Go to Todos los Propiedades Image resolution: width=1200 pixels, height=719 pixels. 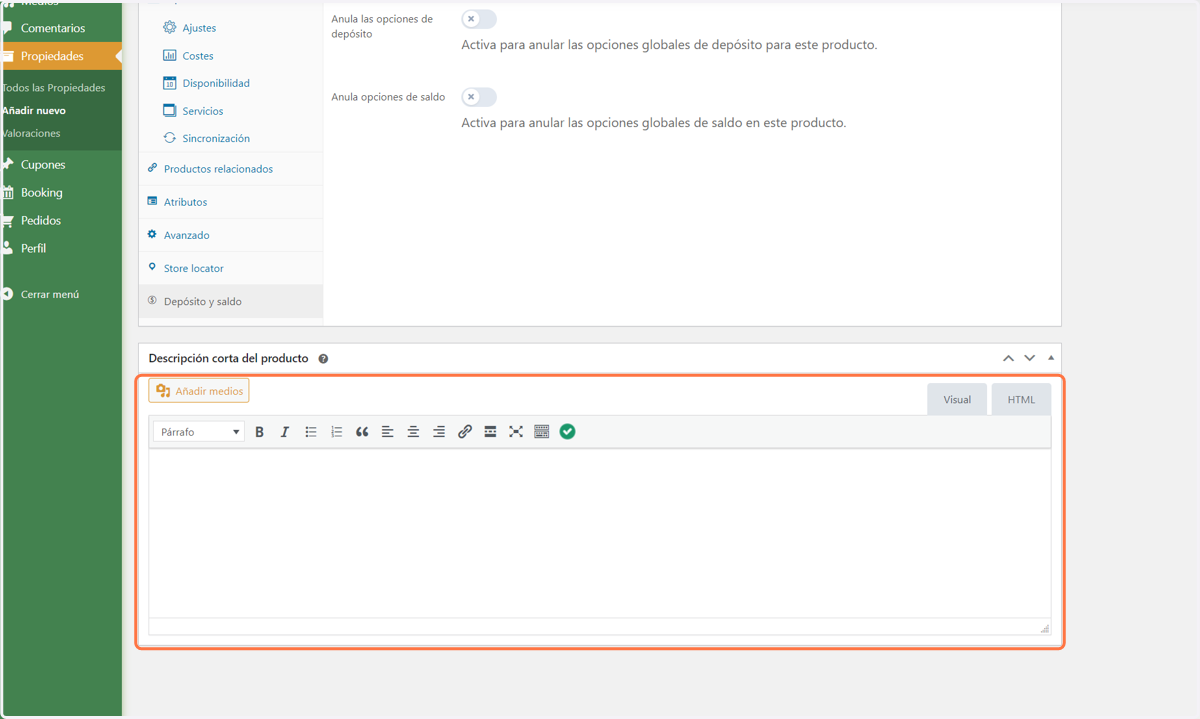click(54, 88)
